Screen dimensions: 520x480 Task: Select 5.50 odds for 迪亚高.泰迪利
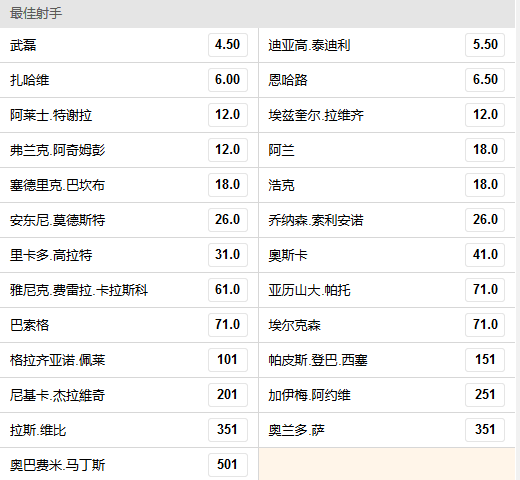(485, 45)
